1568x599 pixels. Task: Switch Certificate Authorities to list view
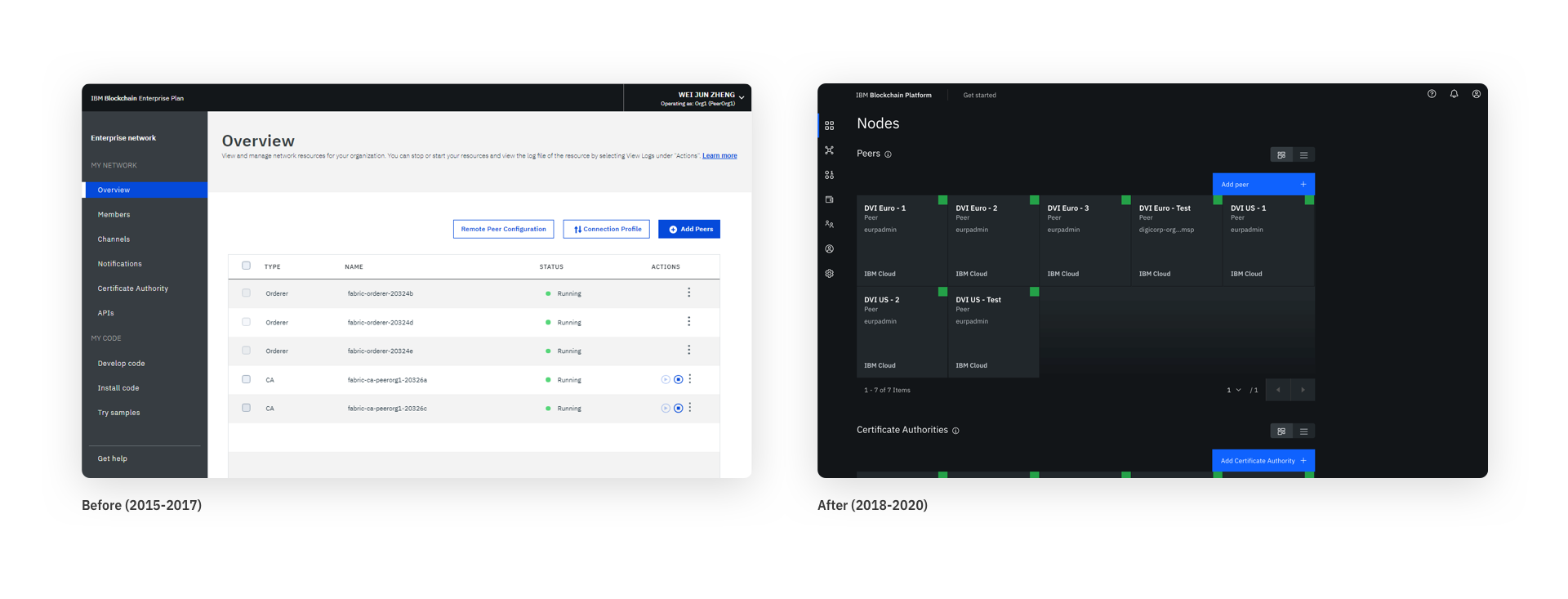pos(1303,431)
